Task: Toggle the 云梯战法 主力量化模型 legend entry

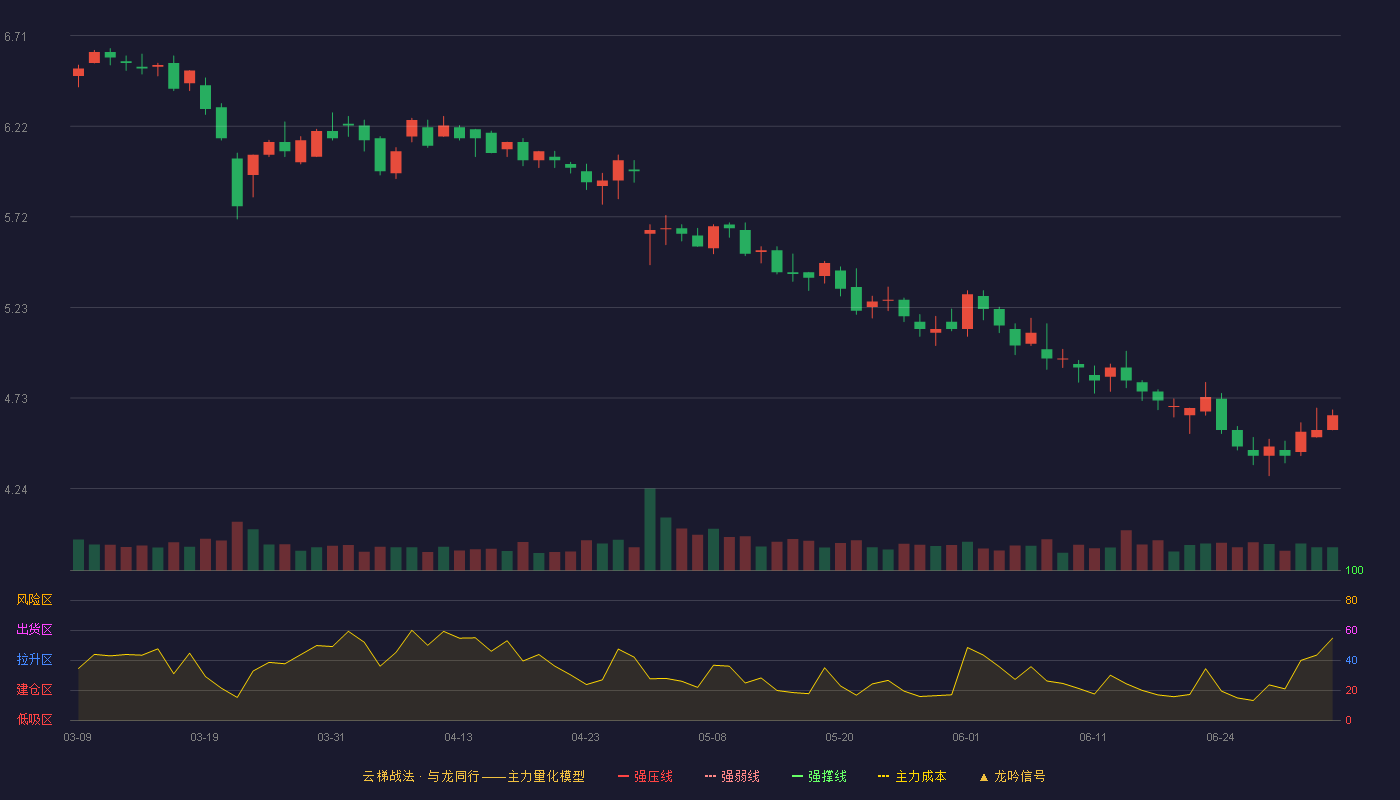Action: tap(473, 776)
